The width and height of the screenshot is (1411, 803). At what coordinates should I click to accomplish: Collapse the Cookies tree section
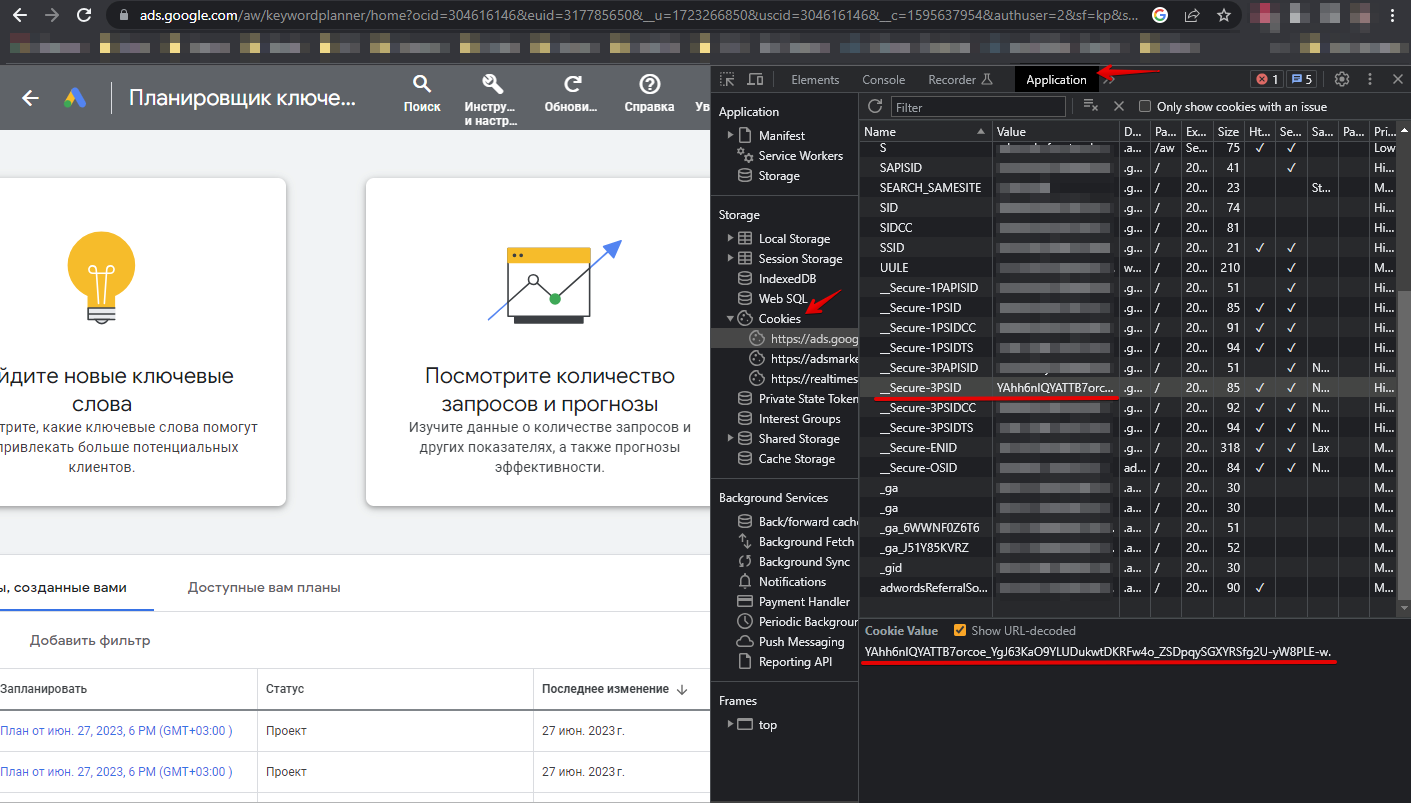click(x=731, y=319)
